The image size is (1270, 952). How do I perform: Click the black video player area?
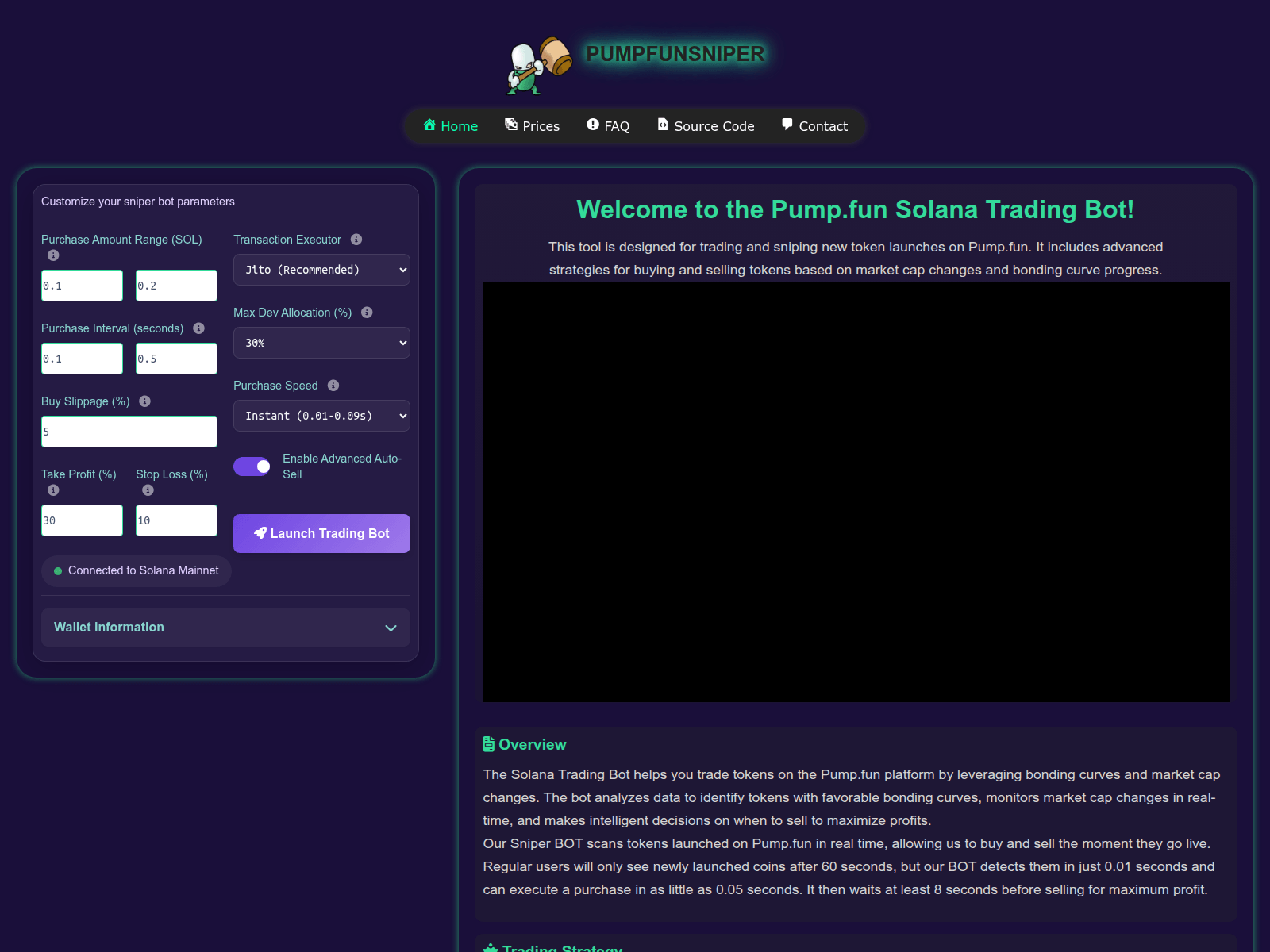tap(856, 492)
